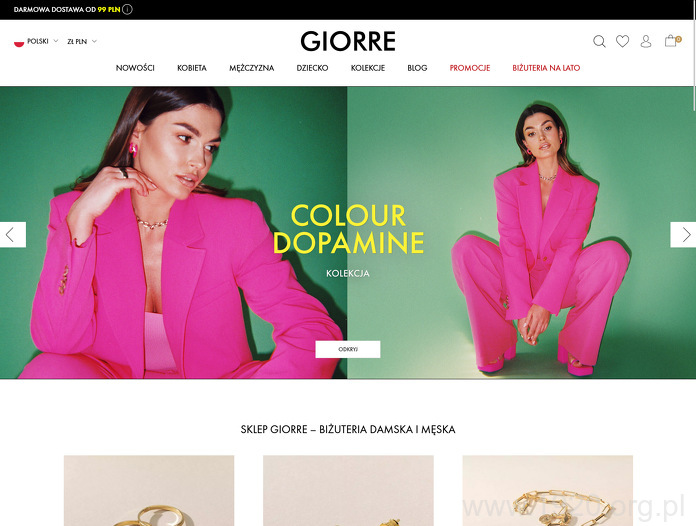Open the user account icon
The image size is (696, 526).
pos(646,41)
